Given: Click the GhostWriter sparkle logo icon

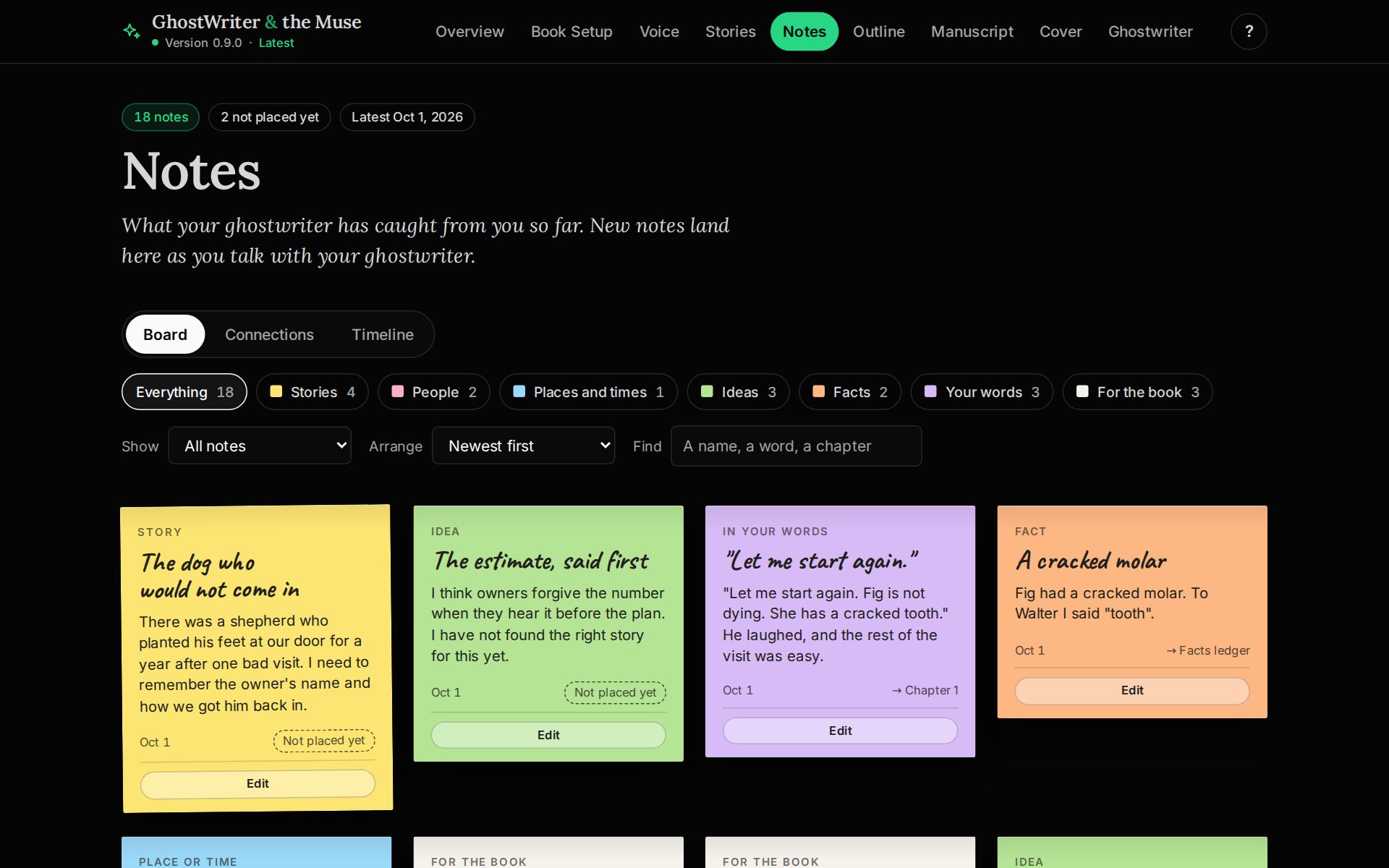Looking at the screenshot, I should (132, 31).
